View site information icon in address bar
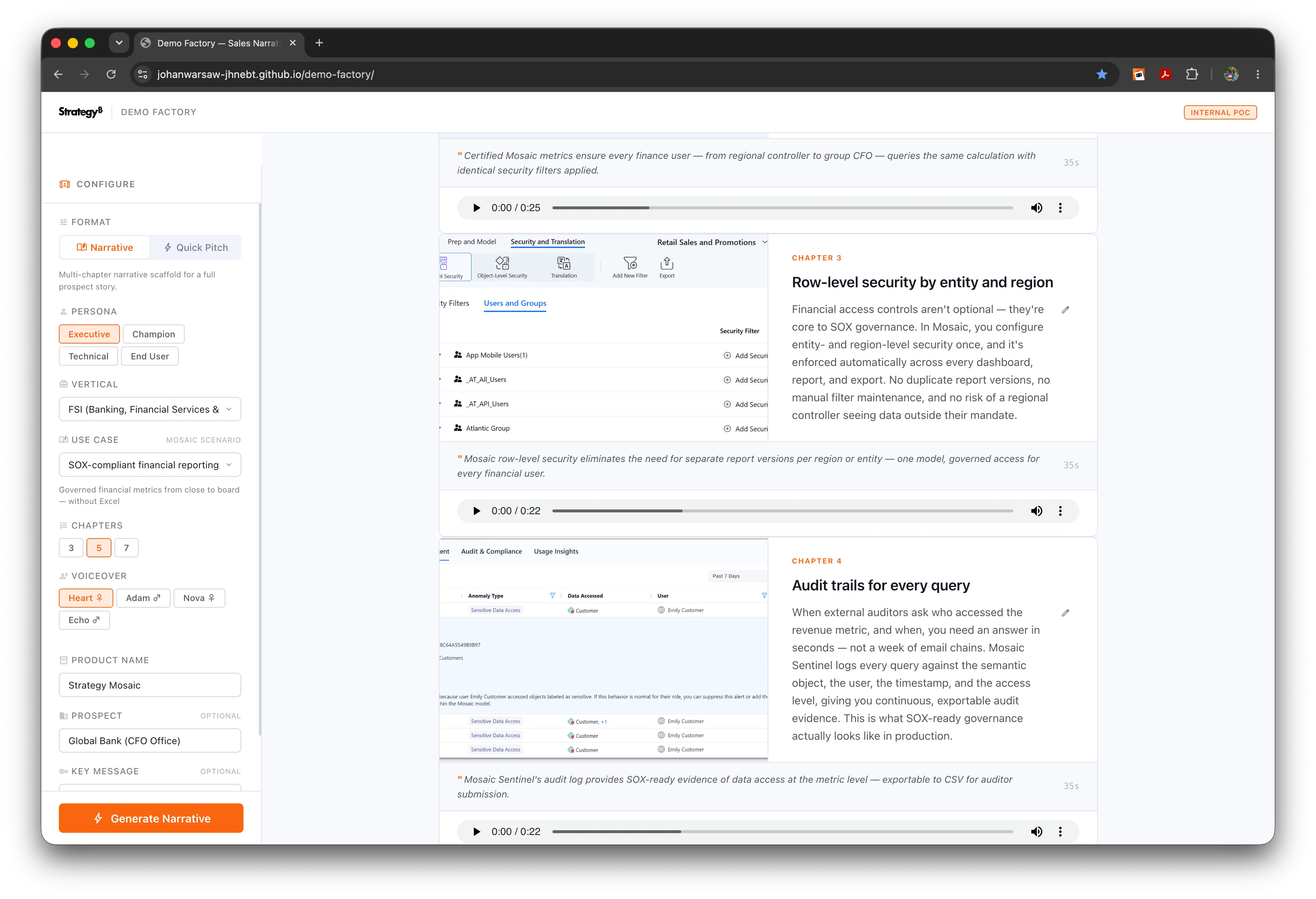This screenshot has height=899, width=1316. 143,74
